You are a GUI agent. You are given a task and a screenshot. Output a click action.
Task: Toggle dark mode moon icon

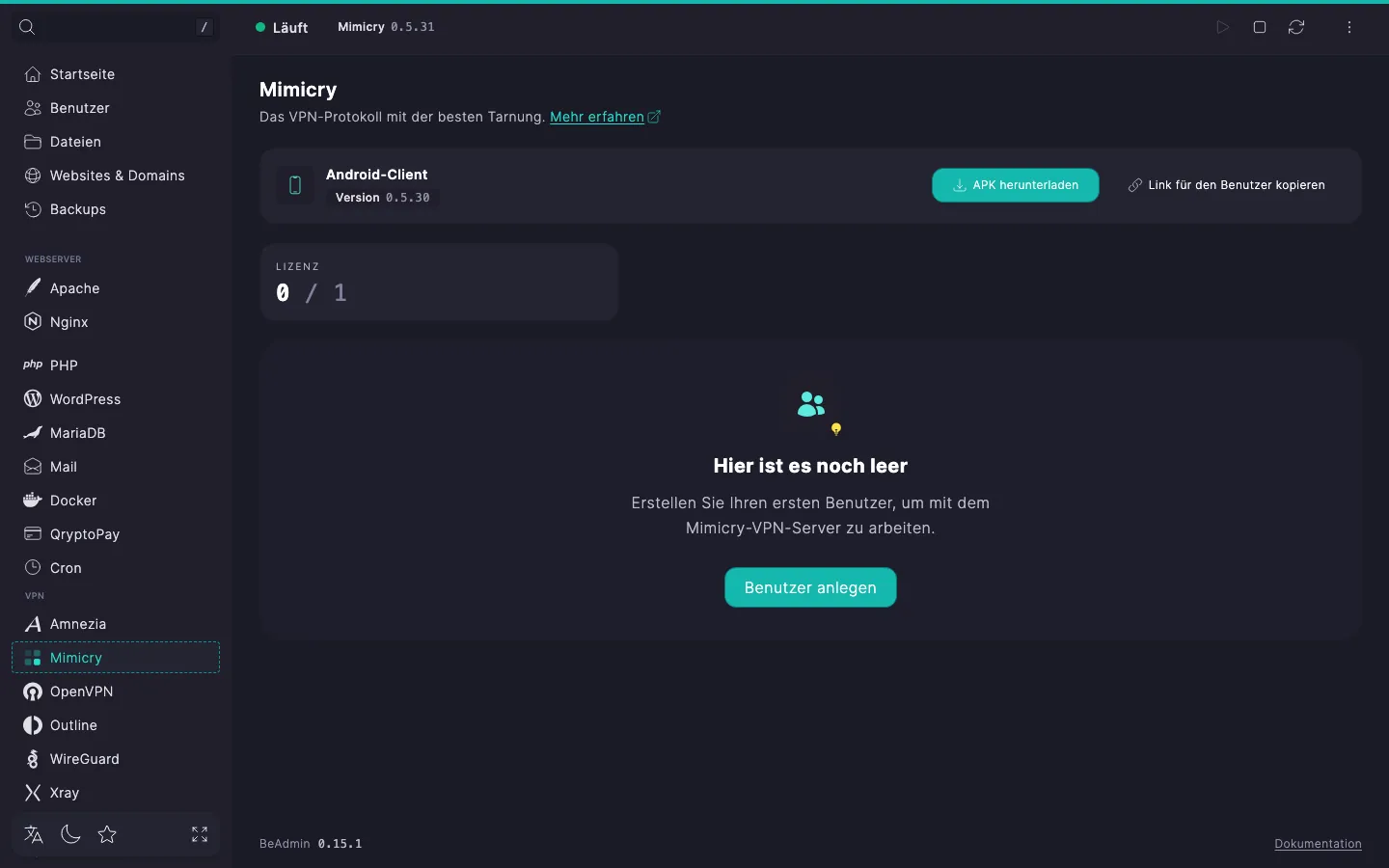pyautogui.click(x=70, y=834)
